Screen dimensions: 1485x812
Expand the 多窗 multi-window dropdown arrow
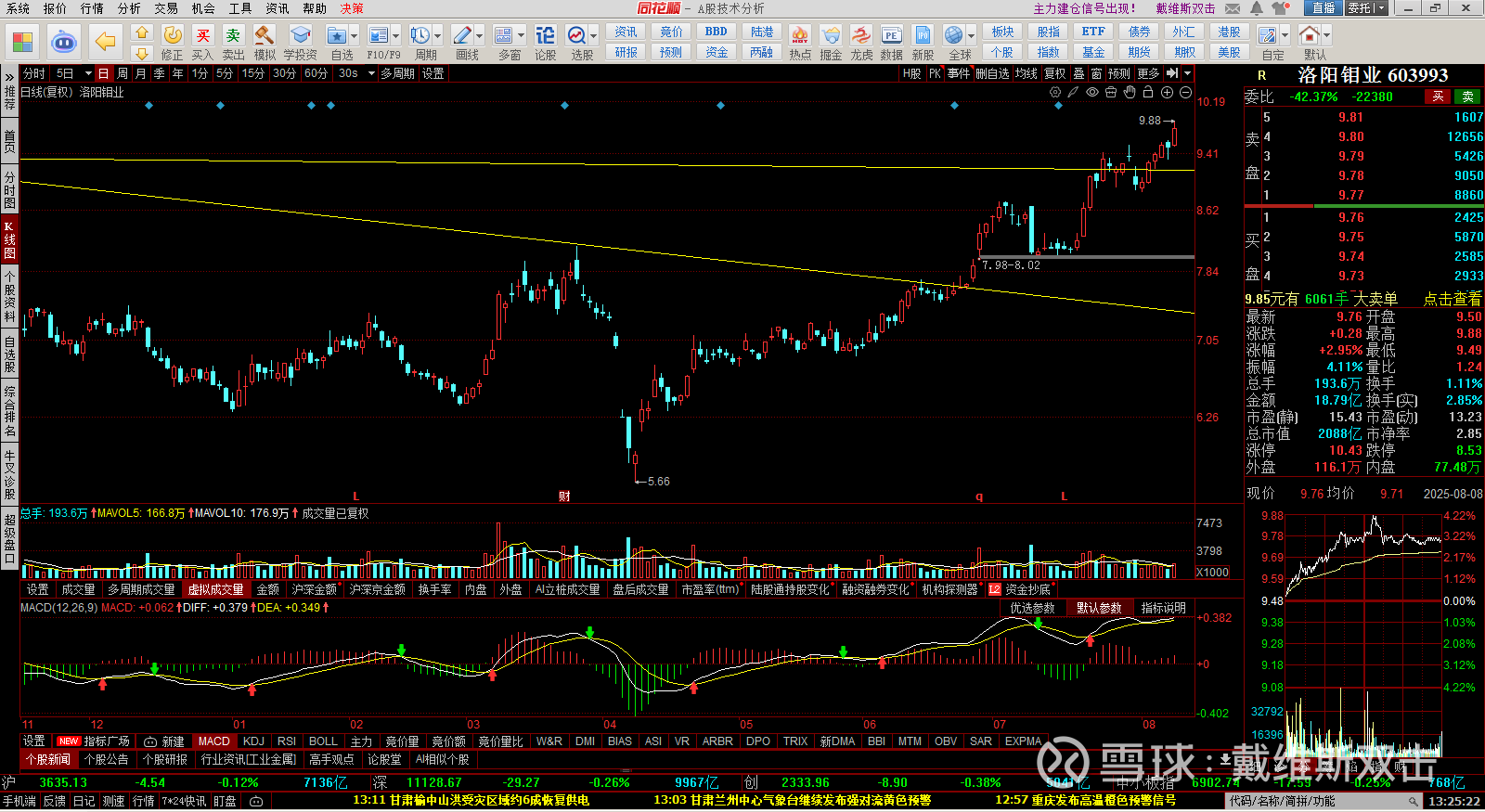pos(522,36)
